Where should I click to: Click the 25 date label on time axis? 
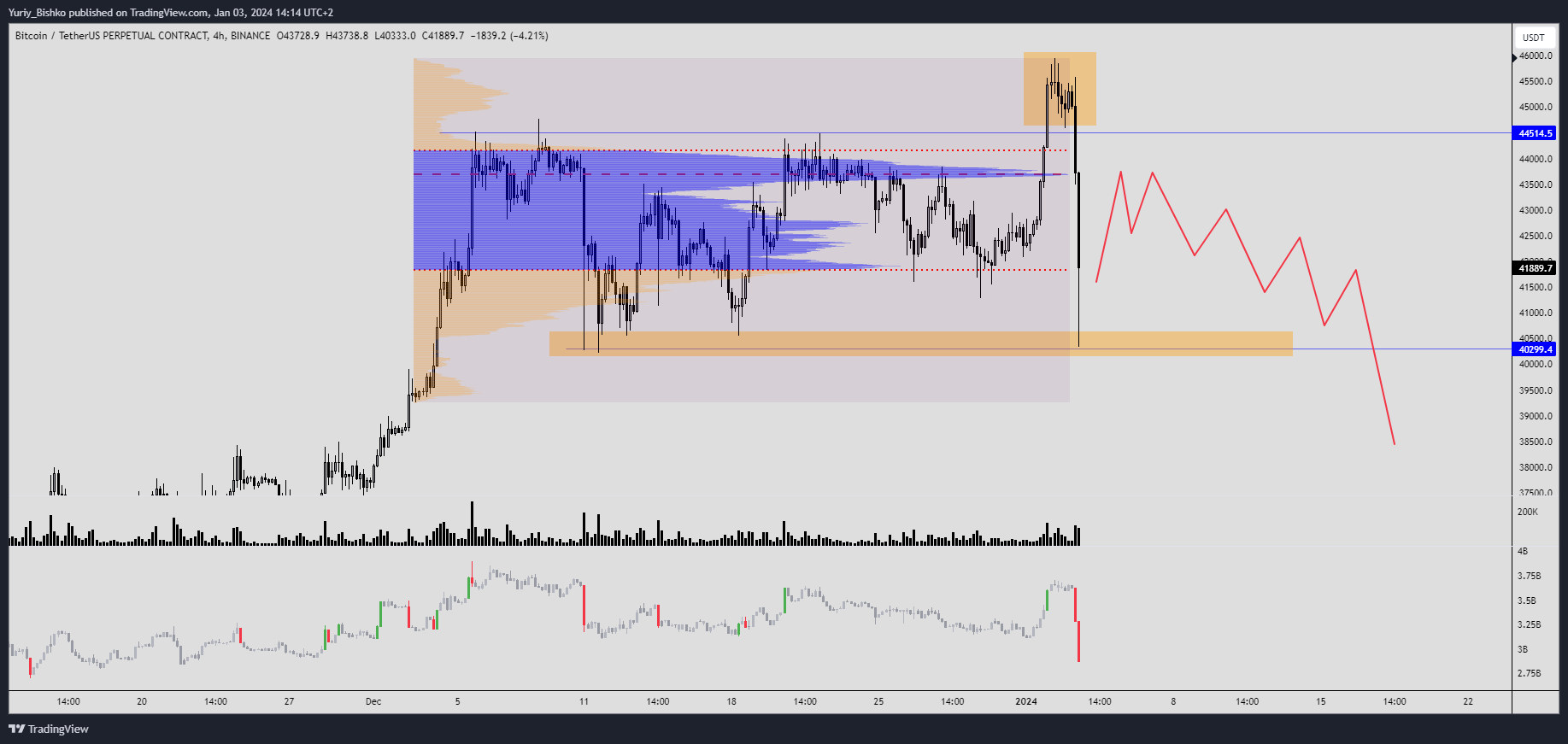tap(878, 702)
